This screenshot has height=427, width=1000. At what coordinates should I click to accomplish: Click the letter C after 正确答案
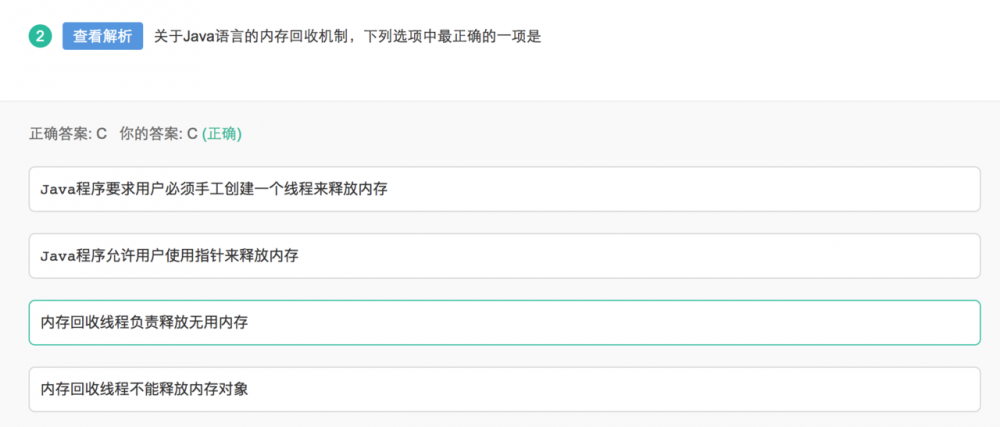101,133
